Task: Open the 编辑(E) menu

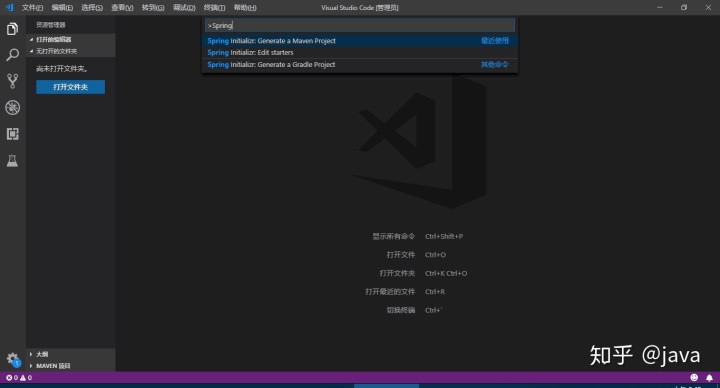Action: point(62,8)
